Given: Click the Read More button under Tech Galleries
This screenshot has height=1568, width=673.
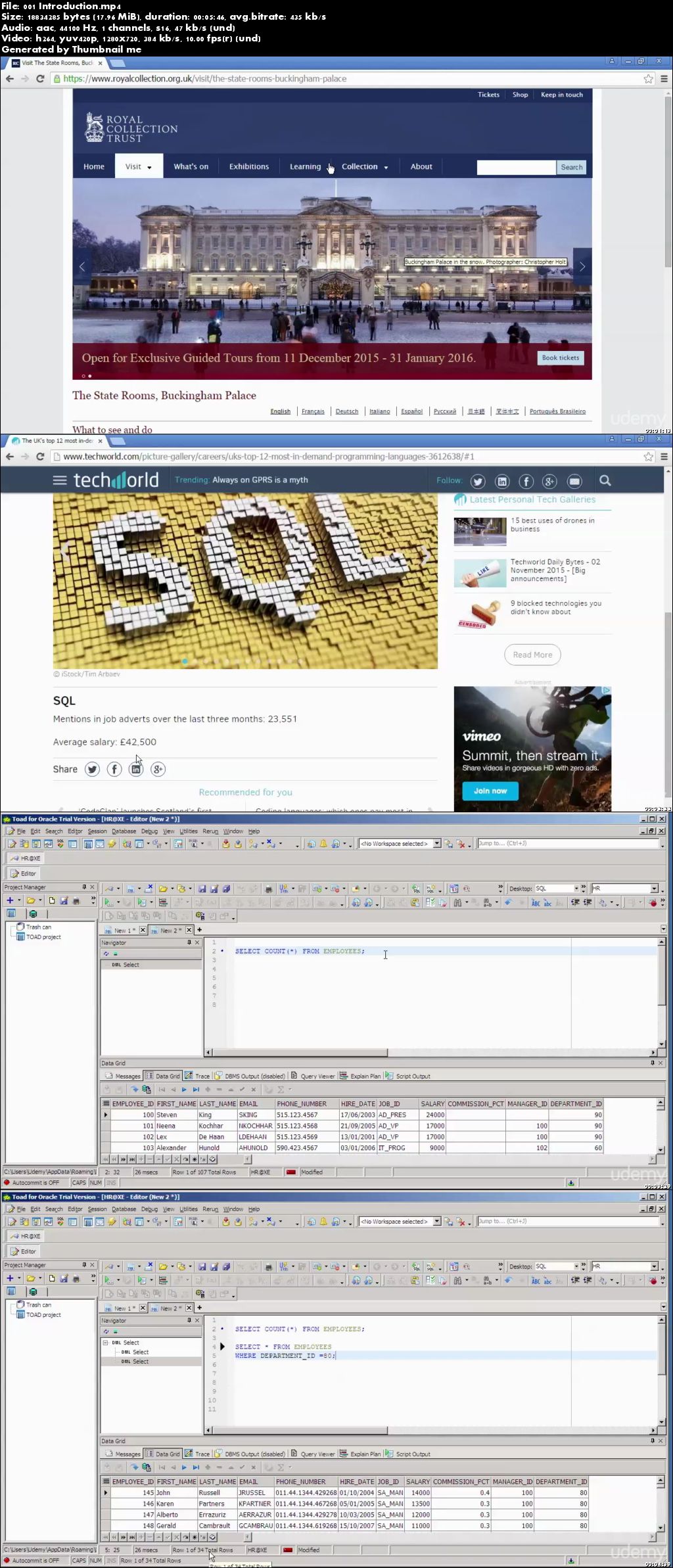Looking at the screenshot, I should pyautogui.click(x=532, y=655).
